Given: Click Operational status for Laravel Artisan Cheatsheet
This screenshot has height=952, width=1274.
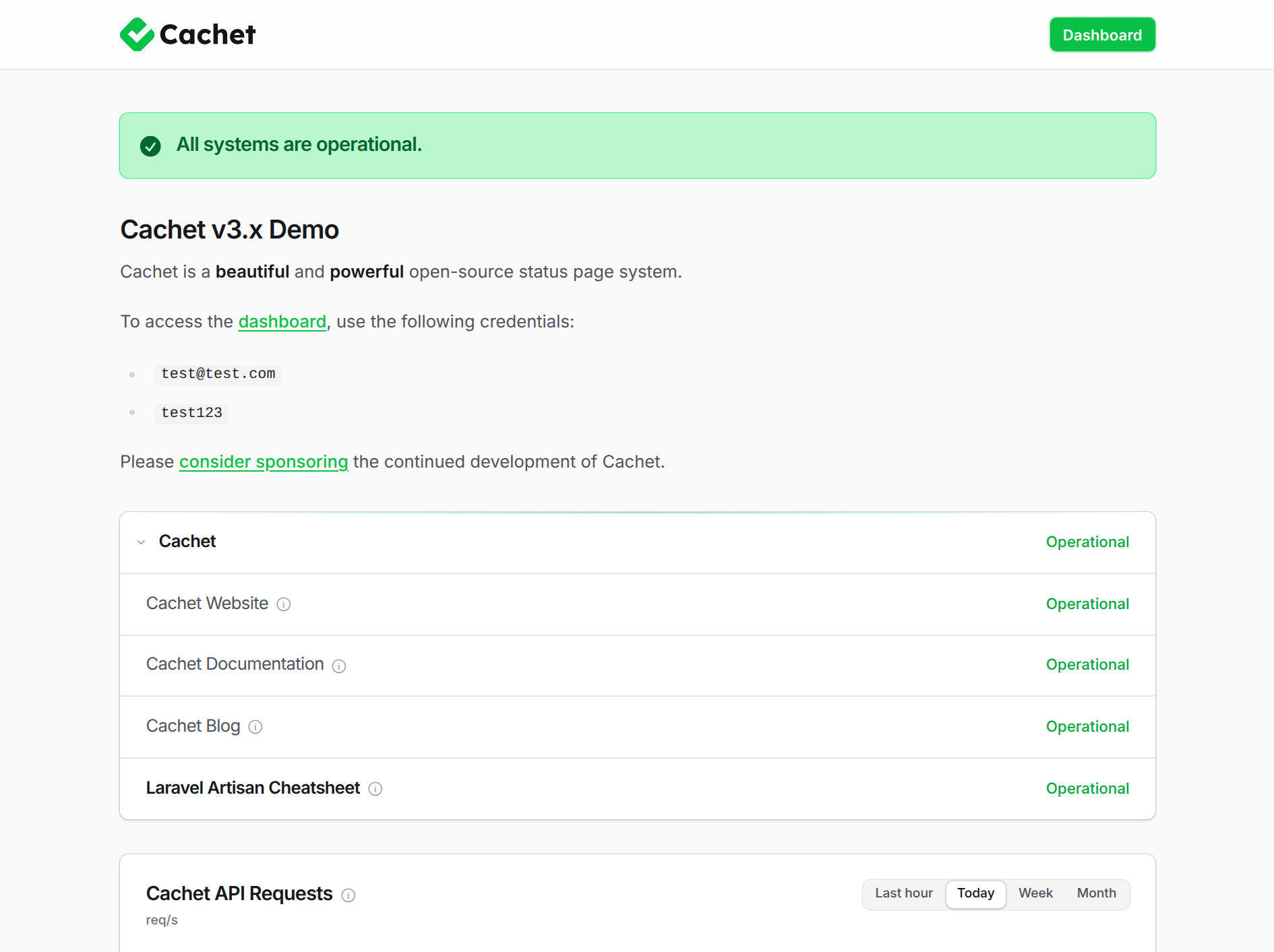Looking at the screenshot, I should point(1087,788).
